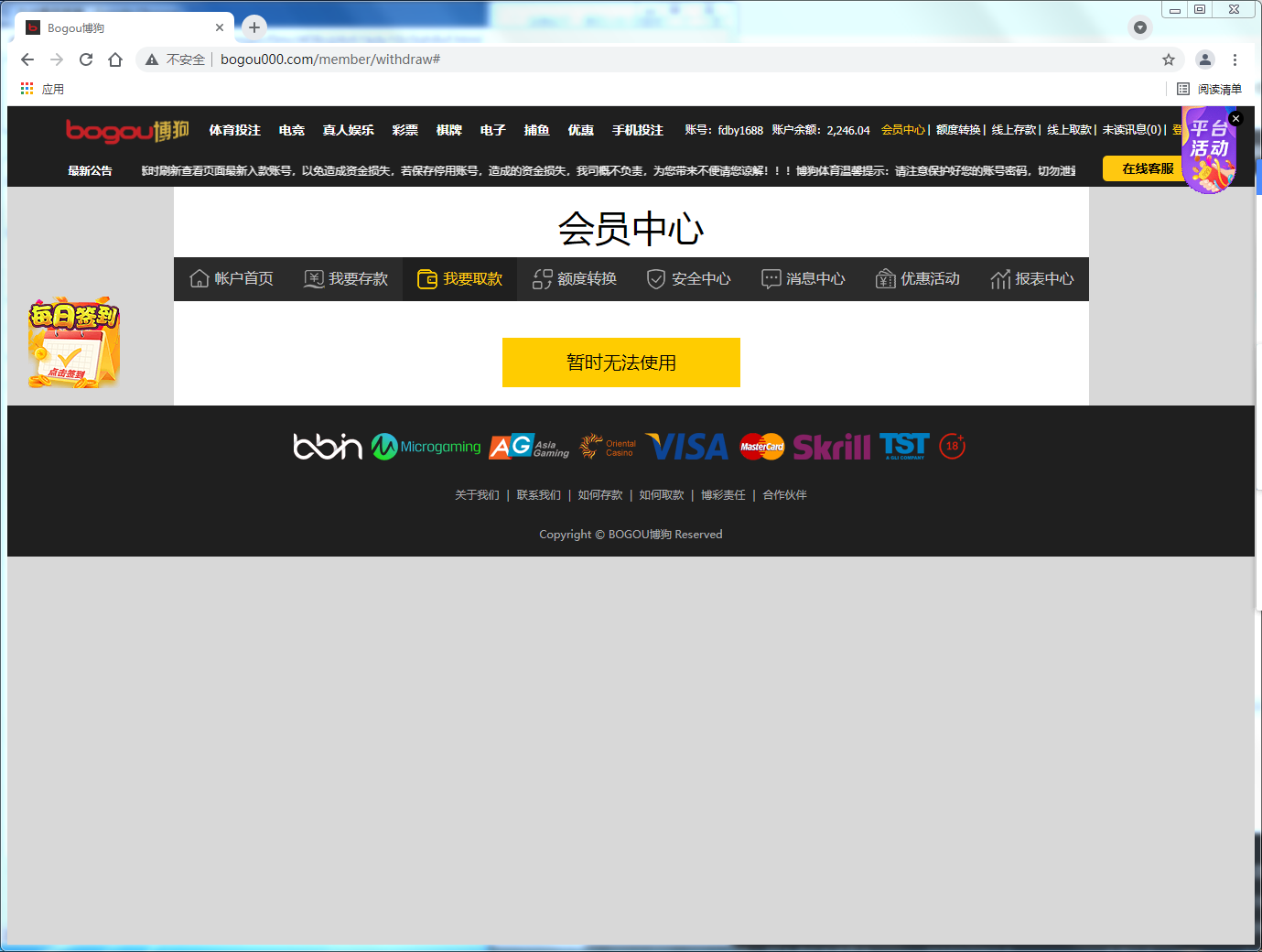
Task: Open the 应用 apps shortcut
Action: coord(42,89)
